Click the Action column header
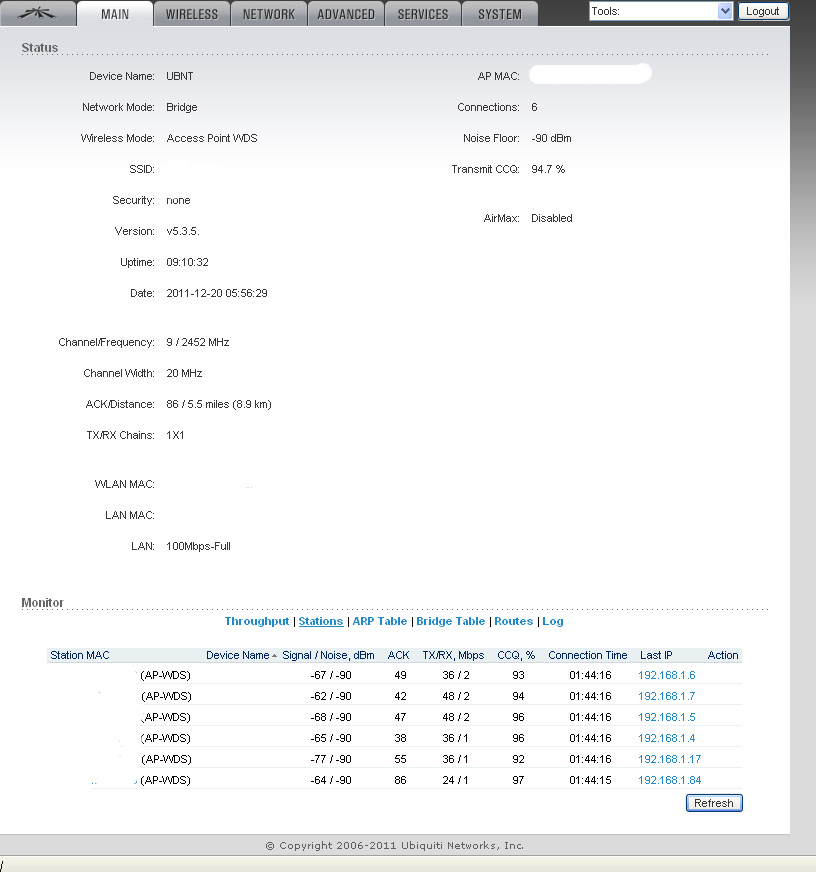Image resolution: width=816 pixels, height=872 pixels. 723,655
